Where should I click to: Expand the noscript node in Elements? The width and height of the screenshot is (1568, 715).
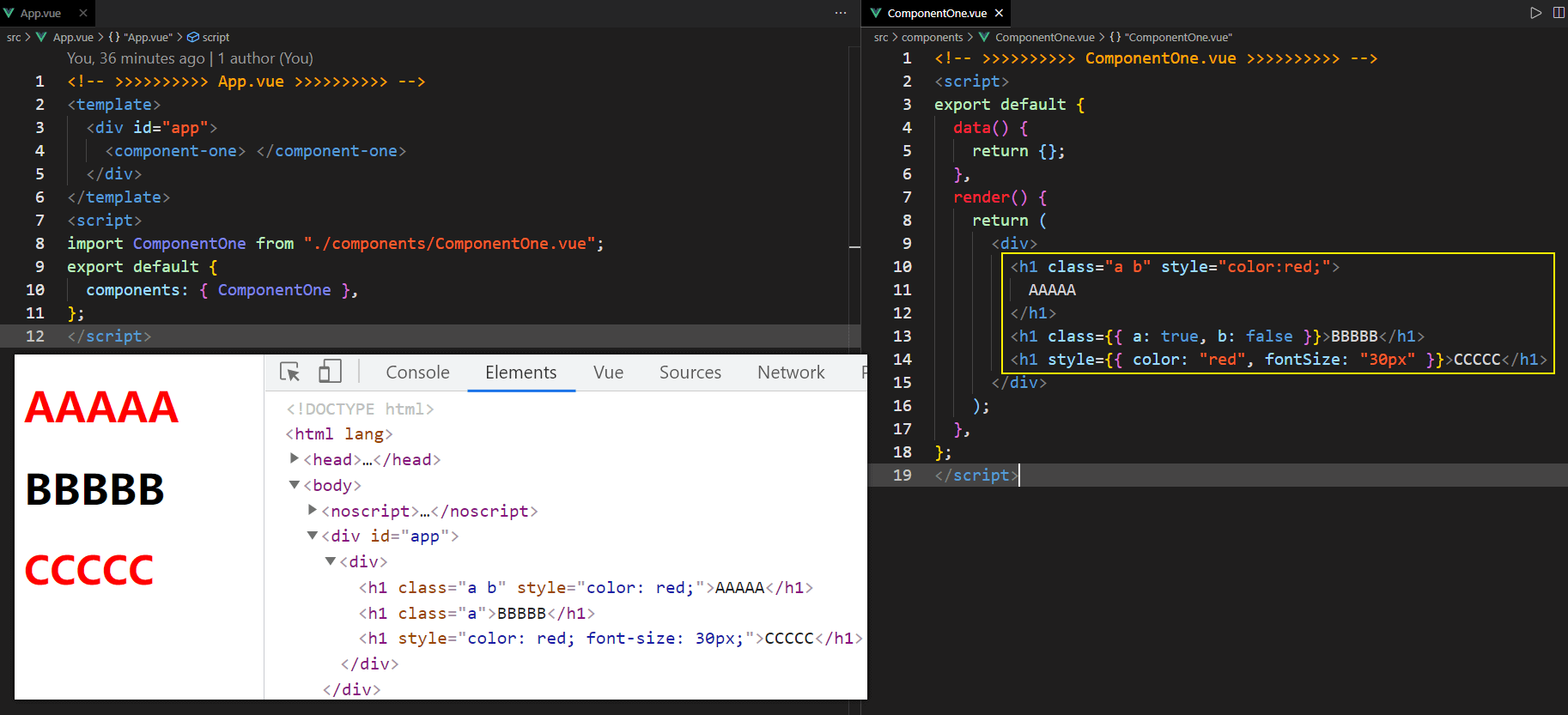(x=313, y=510)
